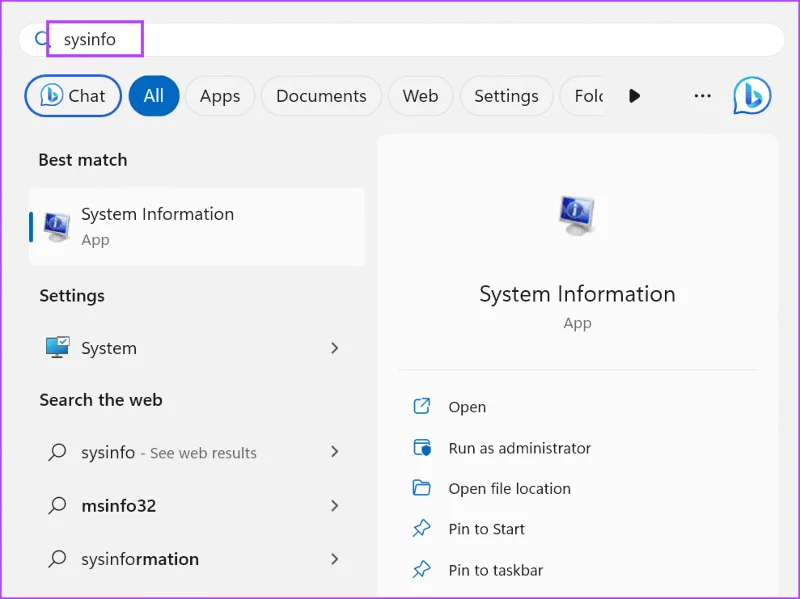Click System Information icon in best match
800x599 pixels.
pos(57,227)
